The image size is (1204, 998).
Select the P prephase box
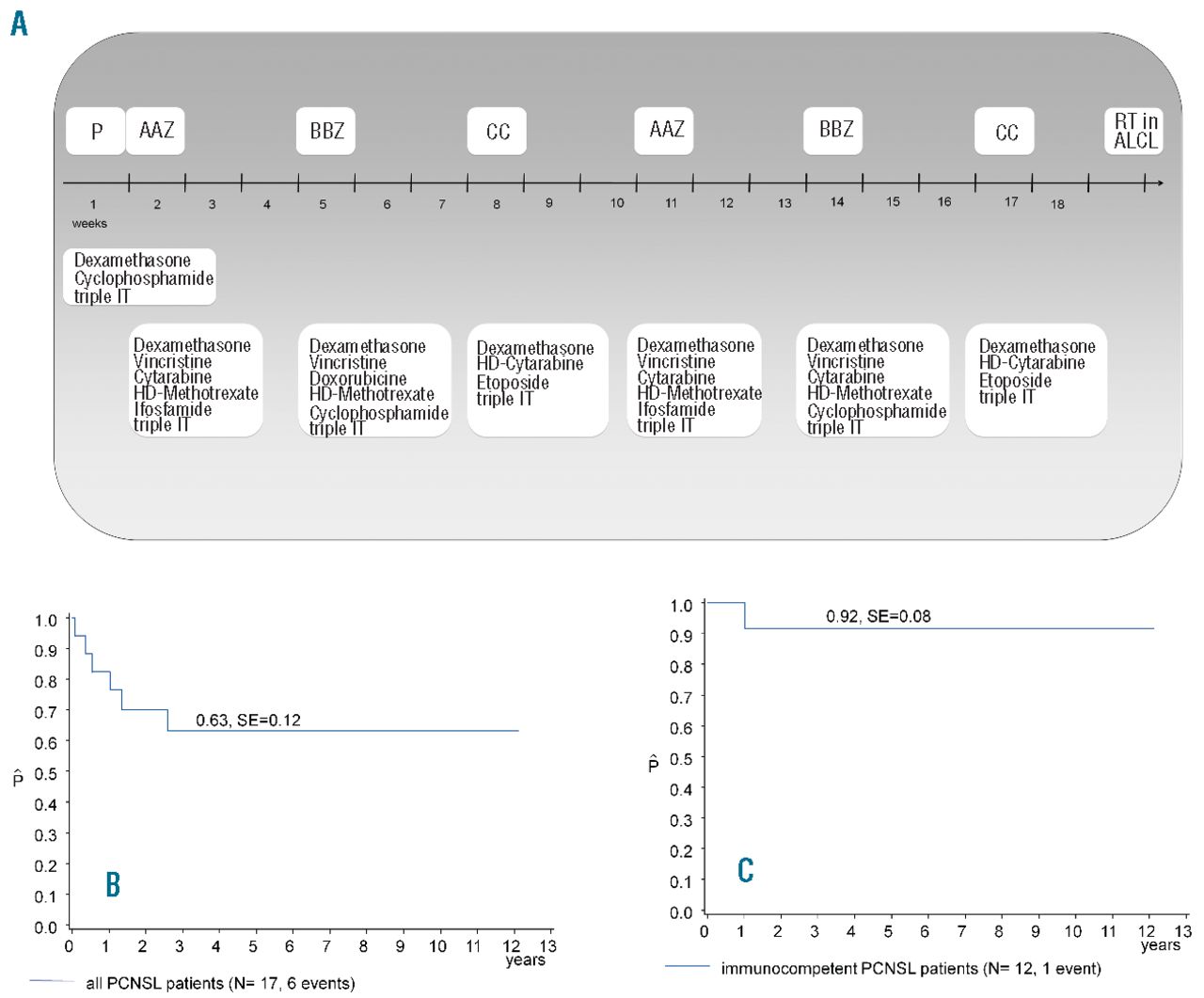click(x=95, y=132)
